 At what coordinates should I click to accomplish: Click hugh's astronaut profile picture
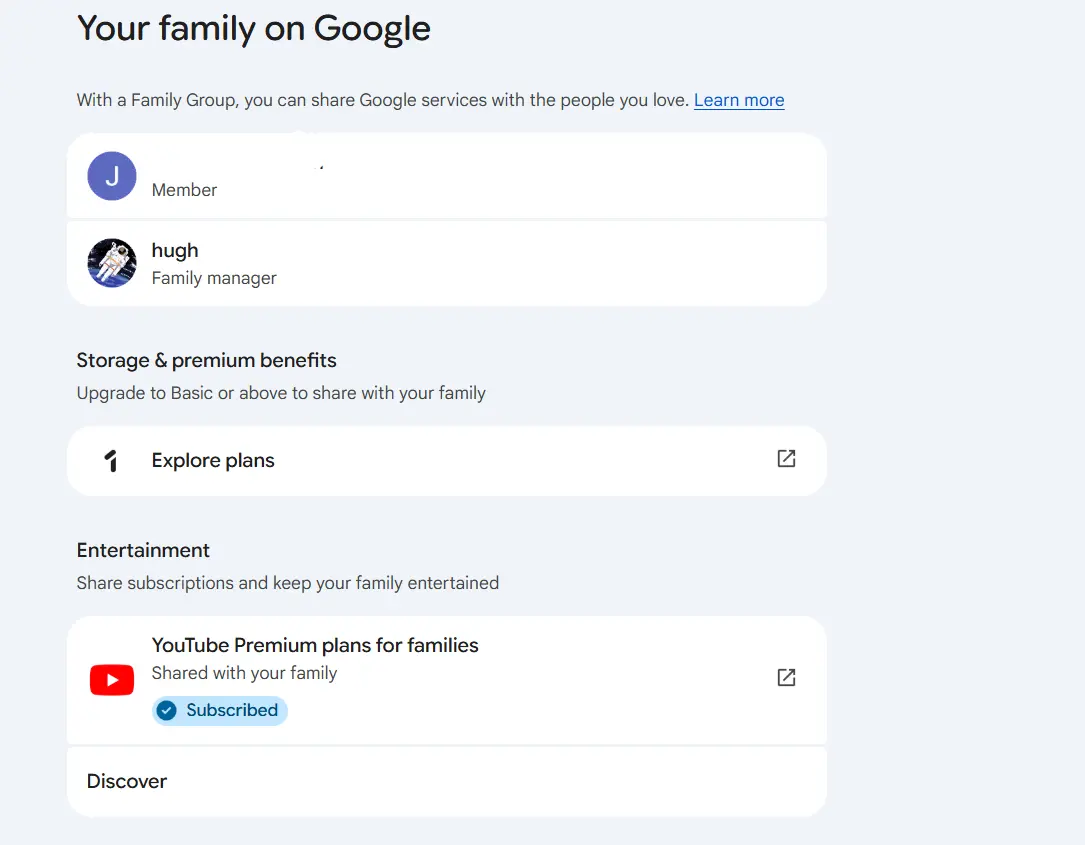(x=112, y=263)
